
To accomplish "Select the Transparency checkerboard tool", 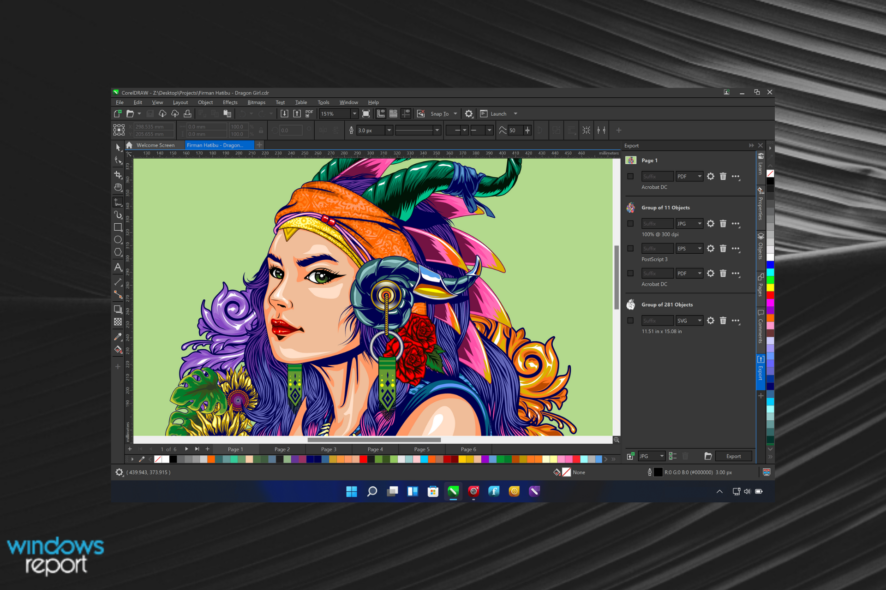I will click(118, 322).
